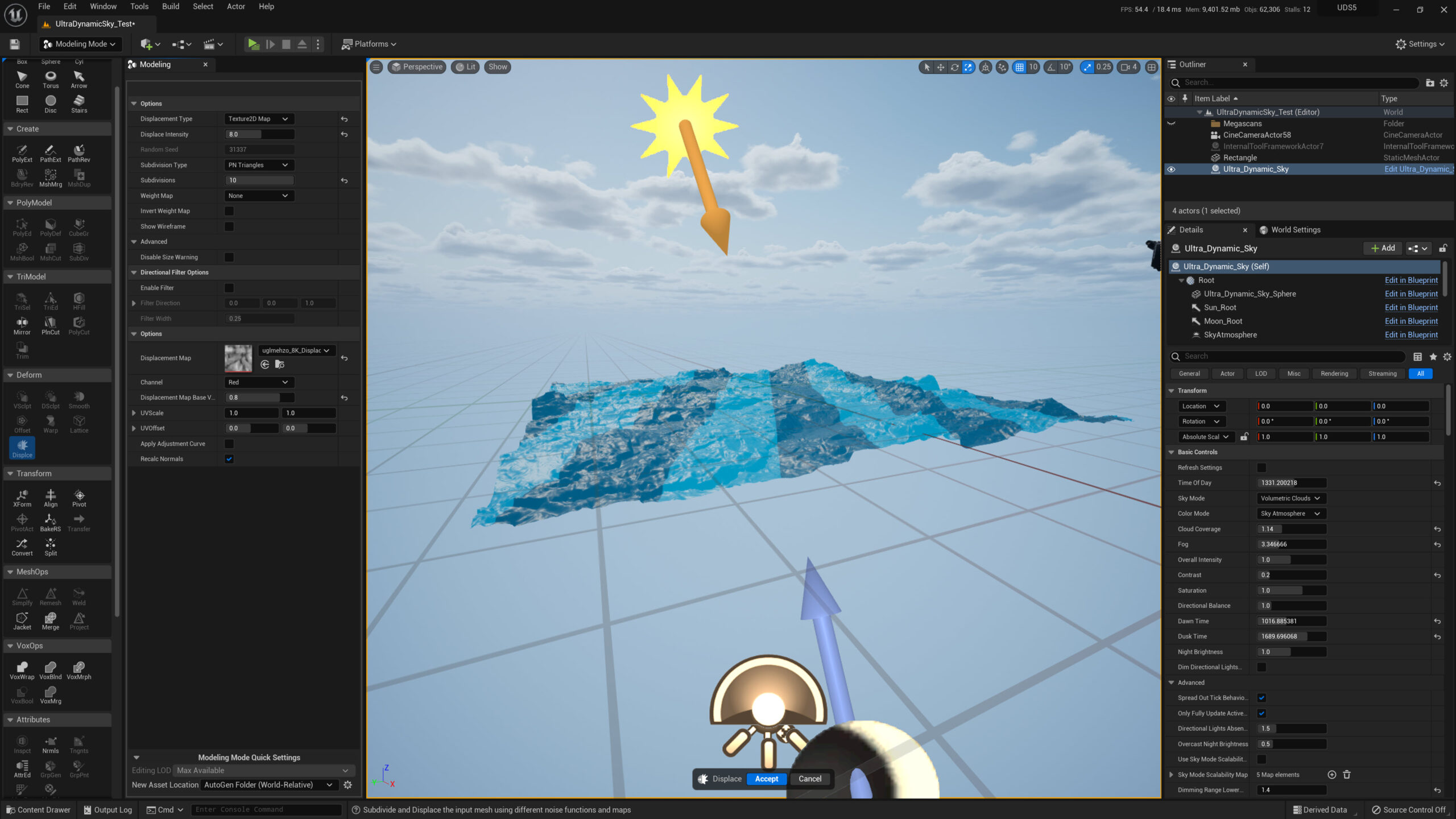The image size is (1456, 819).
Task: Collapse the Directional Filter Options section
Action: pyautogui.click(x=134, y=272)
